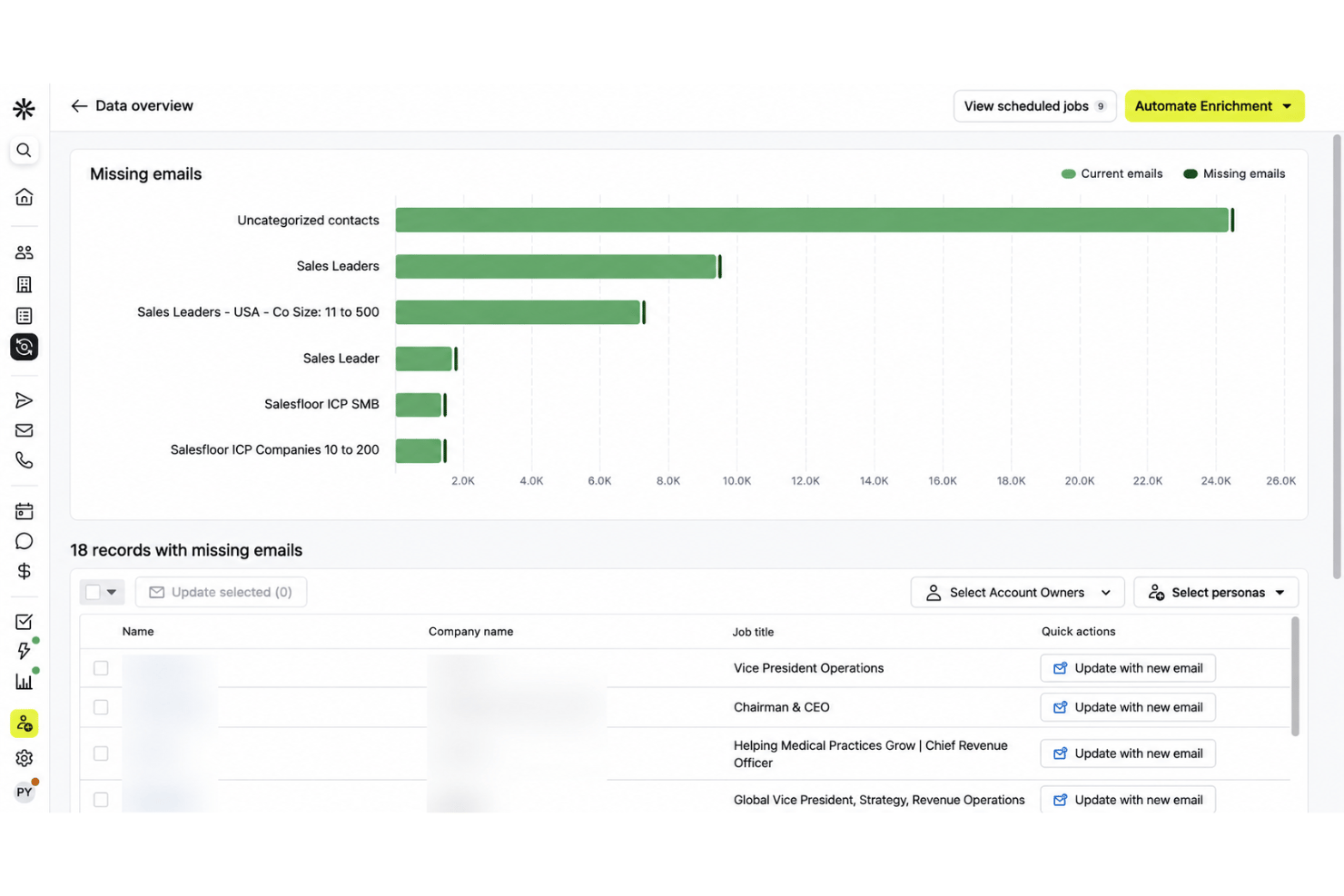Image resolution: width=1344 pixels, height=896 pixels.
Task: Click Sales Leaders - USA bar in chart
Action: coord(518,312)
